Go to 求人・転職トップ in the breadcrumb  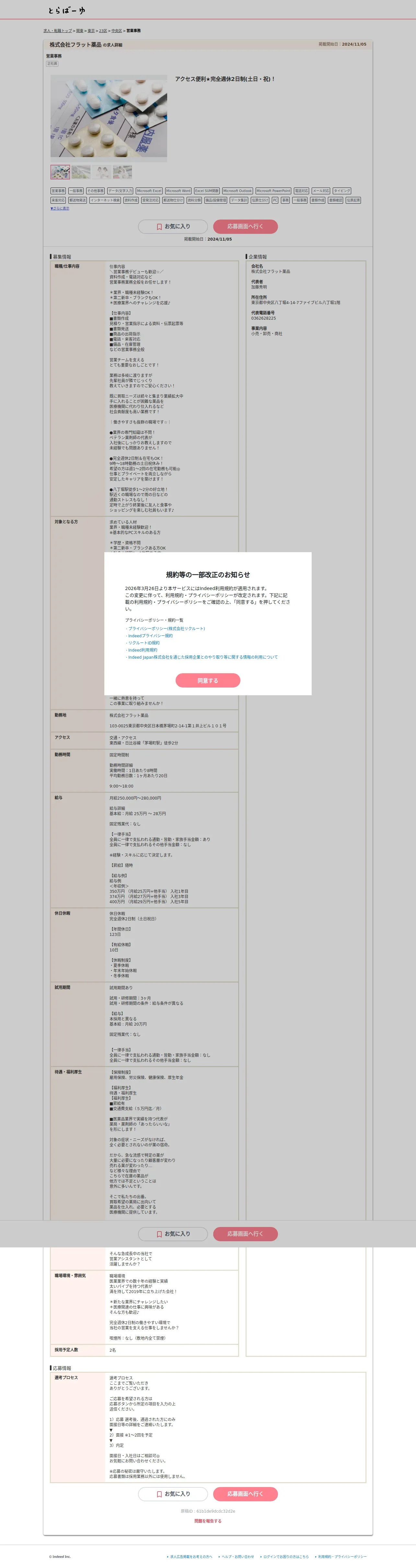pyautogui.click(x=57, y=30)
